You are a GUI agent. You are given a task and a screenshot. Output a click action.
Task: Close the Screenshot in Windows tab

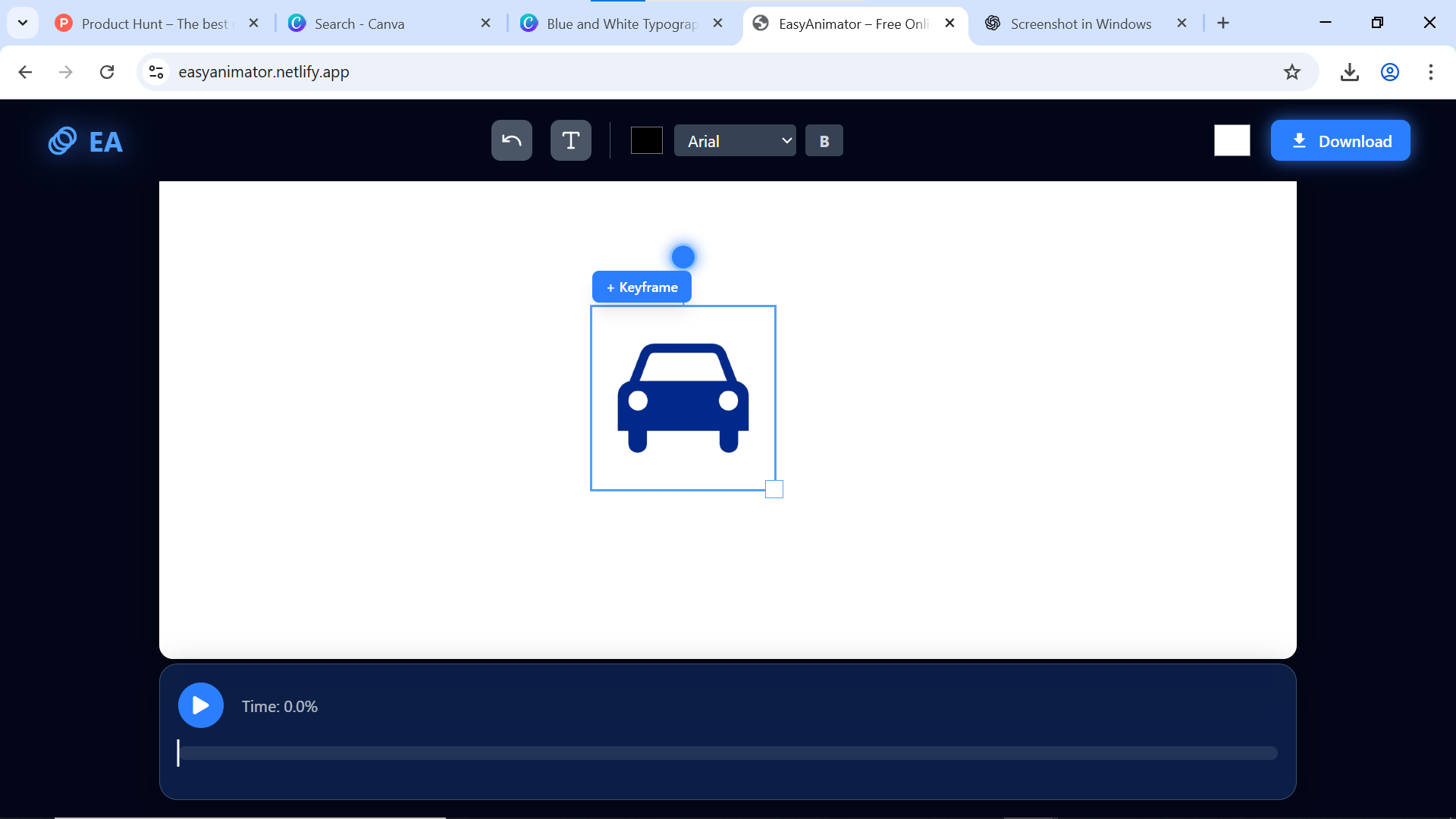pyautogui.click(x=1182, y=24)
